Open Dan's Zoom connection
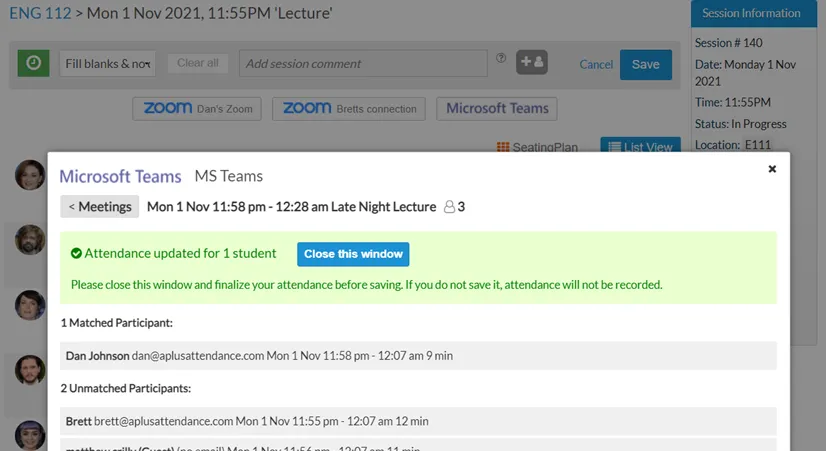This screenshot has width=826, height=451. [x=197, y=109]
